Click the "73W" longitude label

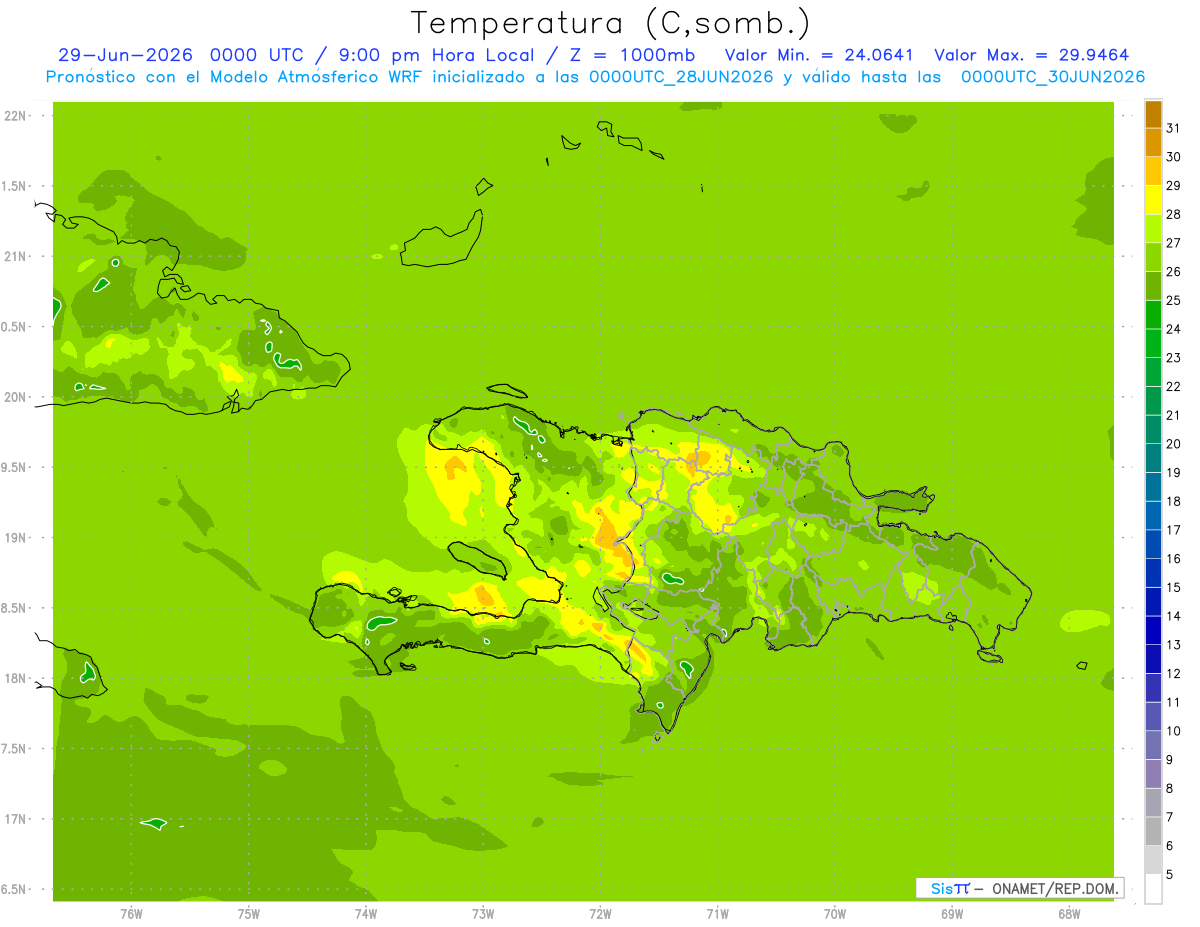pyautogui.click(x=483, y=914)
